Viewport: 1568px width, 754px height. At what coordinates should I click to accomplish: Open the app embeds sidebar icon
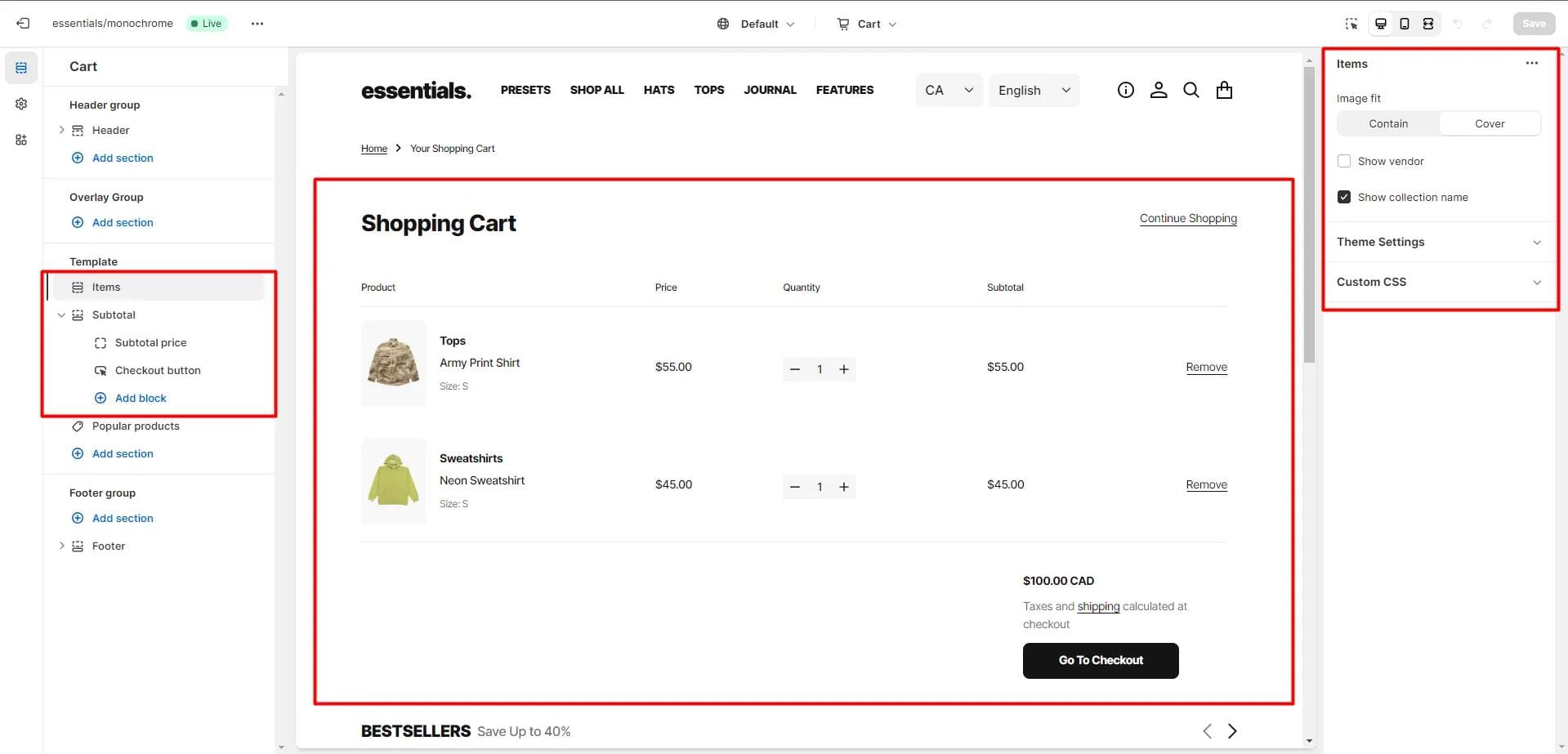point(21,140)
